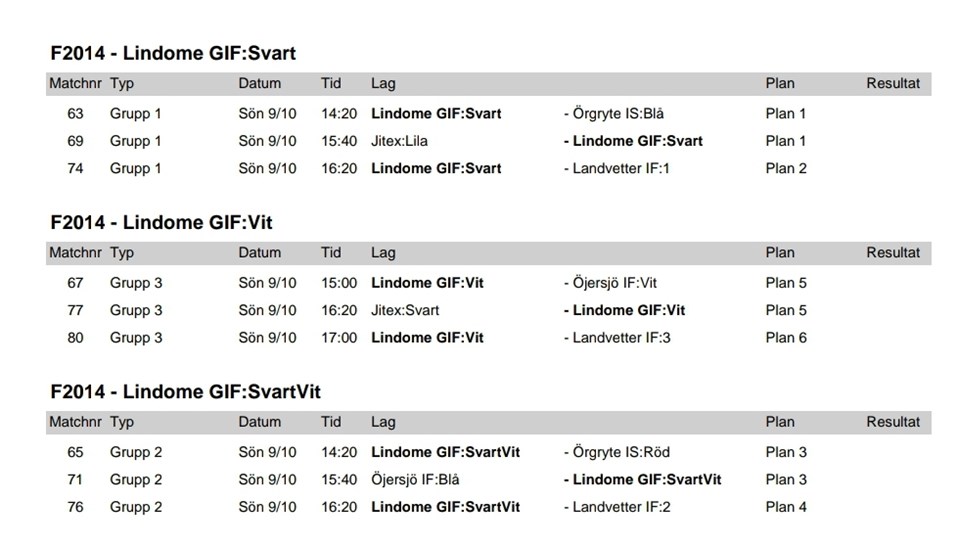The height and width of the screenshot is (548, 960).
Task: Click the Örgryte IS:Röd opponent
Action: [x=620, y=452]
